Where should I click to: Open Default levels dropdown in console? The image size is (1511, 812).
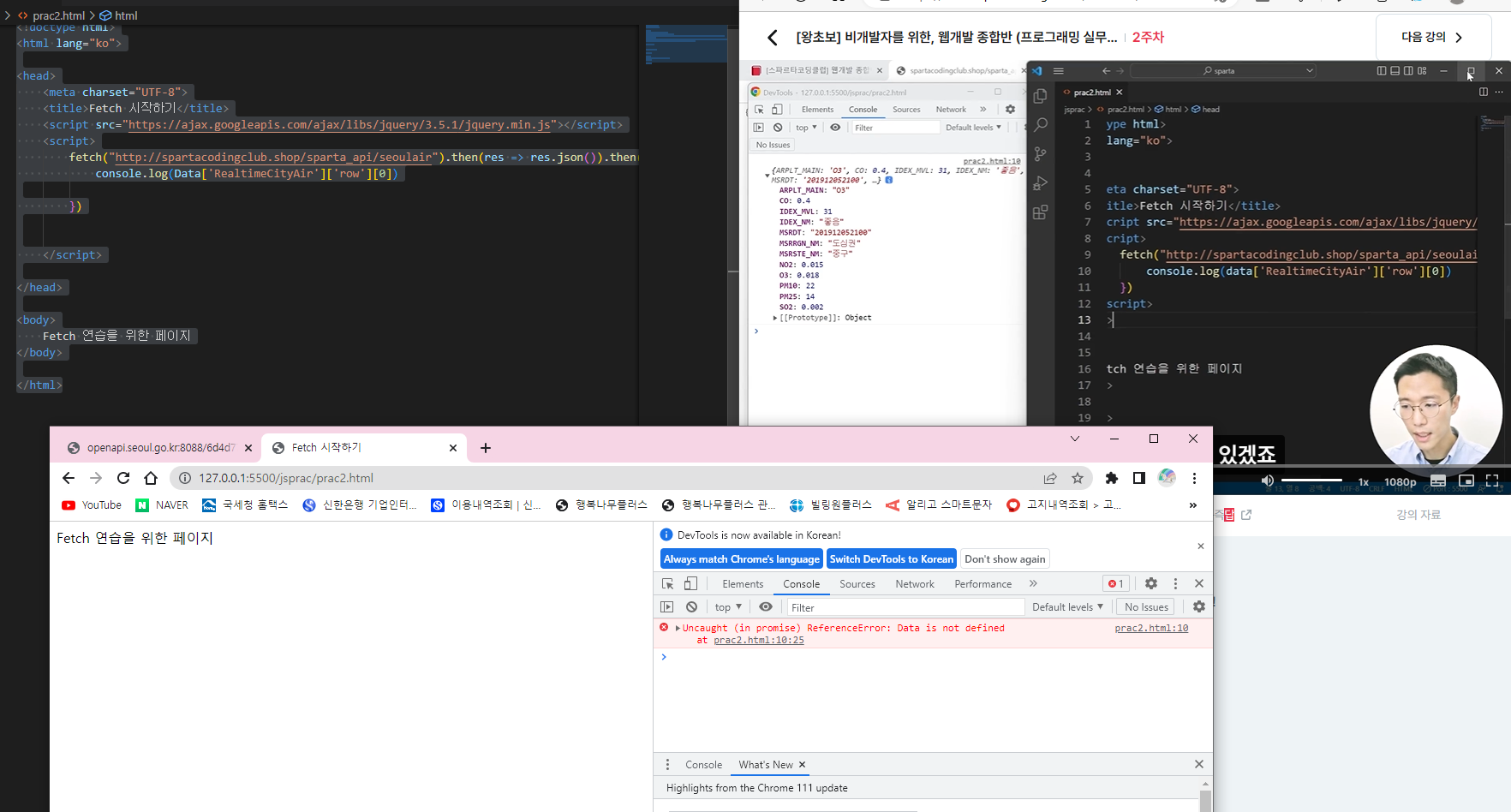1067,607
